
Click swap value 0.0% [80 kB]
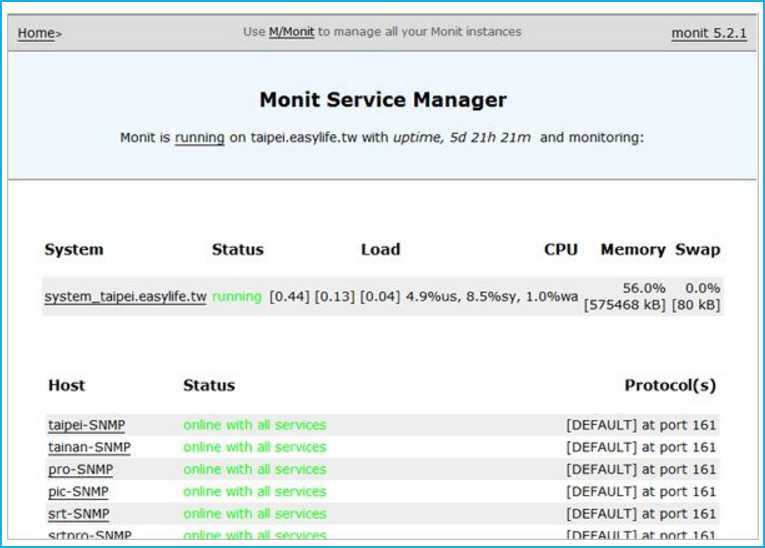pos(696,297)
